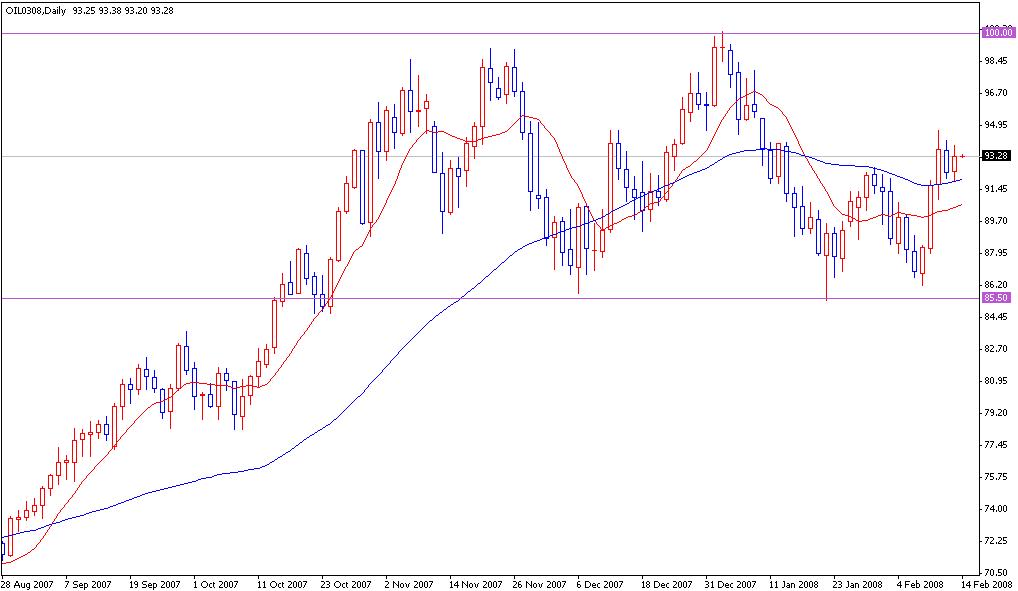
Task: Click the 70.50 price axis label
Action: (x=997, y=572)
